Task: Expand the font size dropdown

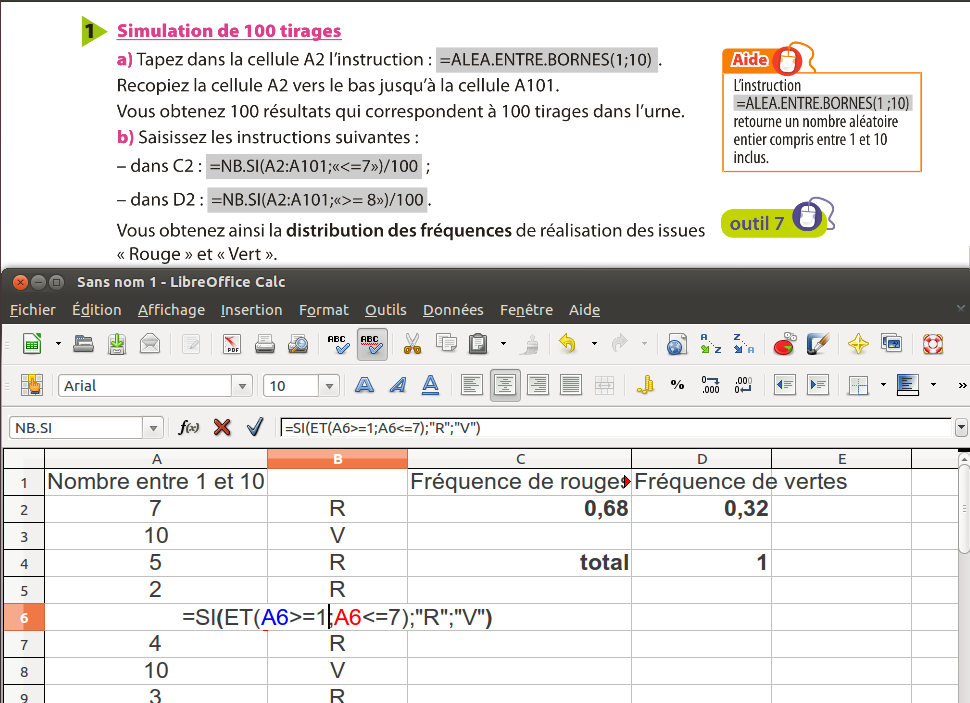Action: coord(329,386)
